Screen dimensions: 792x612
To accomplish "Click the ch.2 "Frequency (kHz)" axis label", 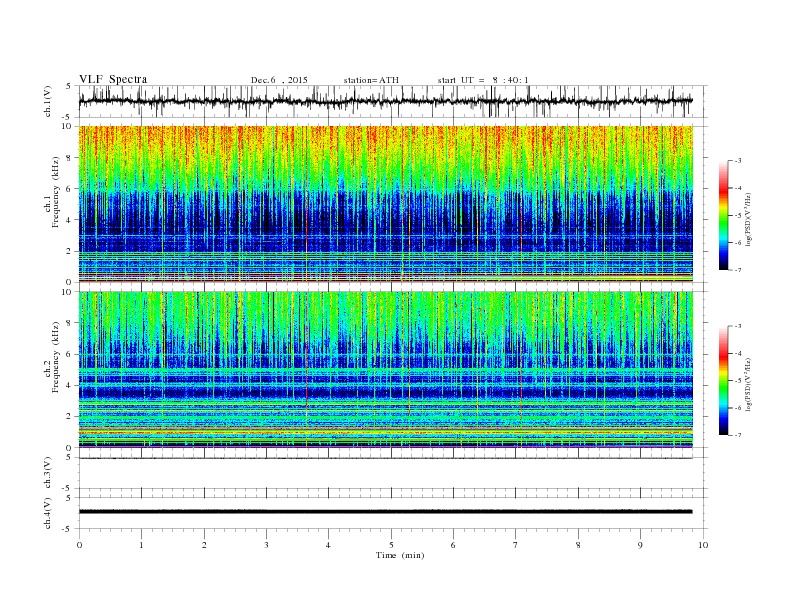I will [x=56, y=356].
